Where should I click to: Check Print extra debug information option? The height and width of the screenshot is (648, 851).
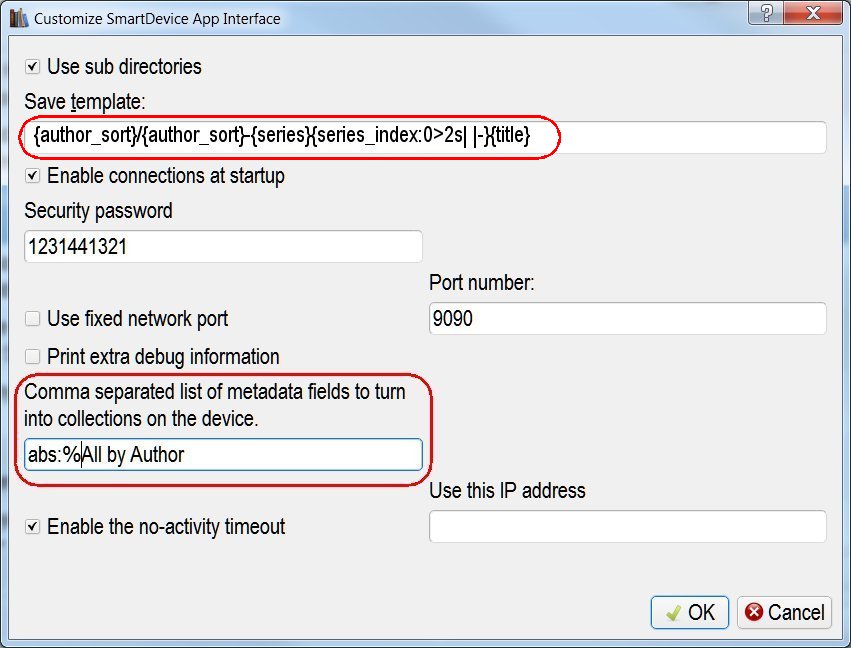(x=33, y=357)
